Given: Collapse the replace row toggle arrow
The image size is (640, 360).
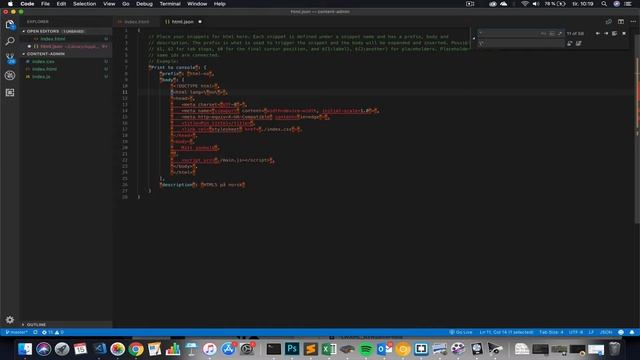Looking at the screenshot, I should (474, 38).
